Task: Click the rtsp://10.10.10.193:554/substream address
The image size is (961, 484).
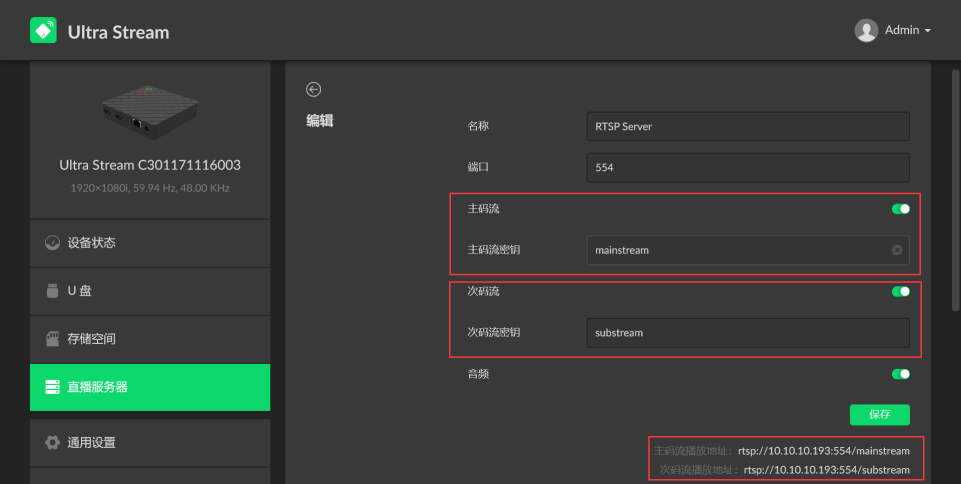Action: pyautogui.click(x=827, y=470)
